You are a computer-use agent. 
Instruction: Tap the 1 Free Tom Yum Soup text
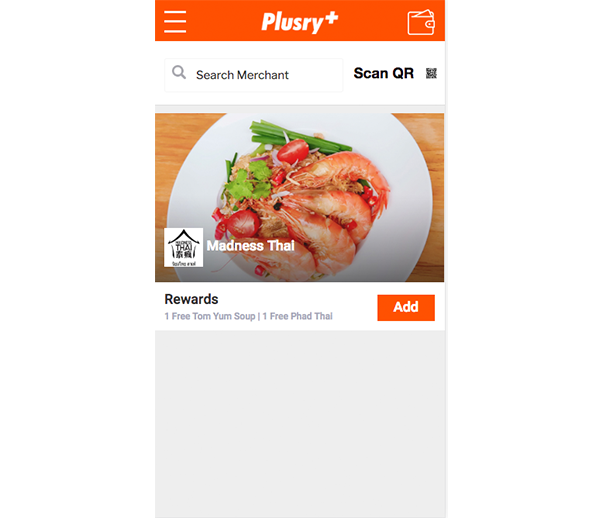click(x=210, y=316)
